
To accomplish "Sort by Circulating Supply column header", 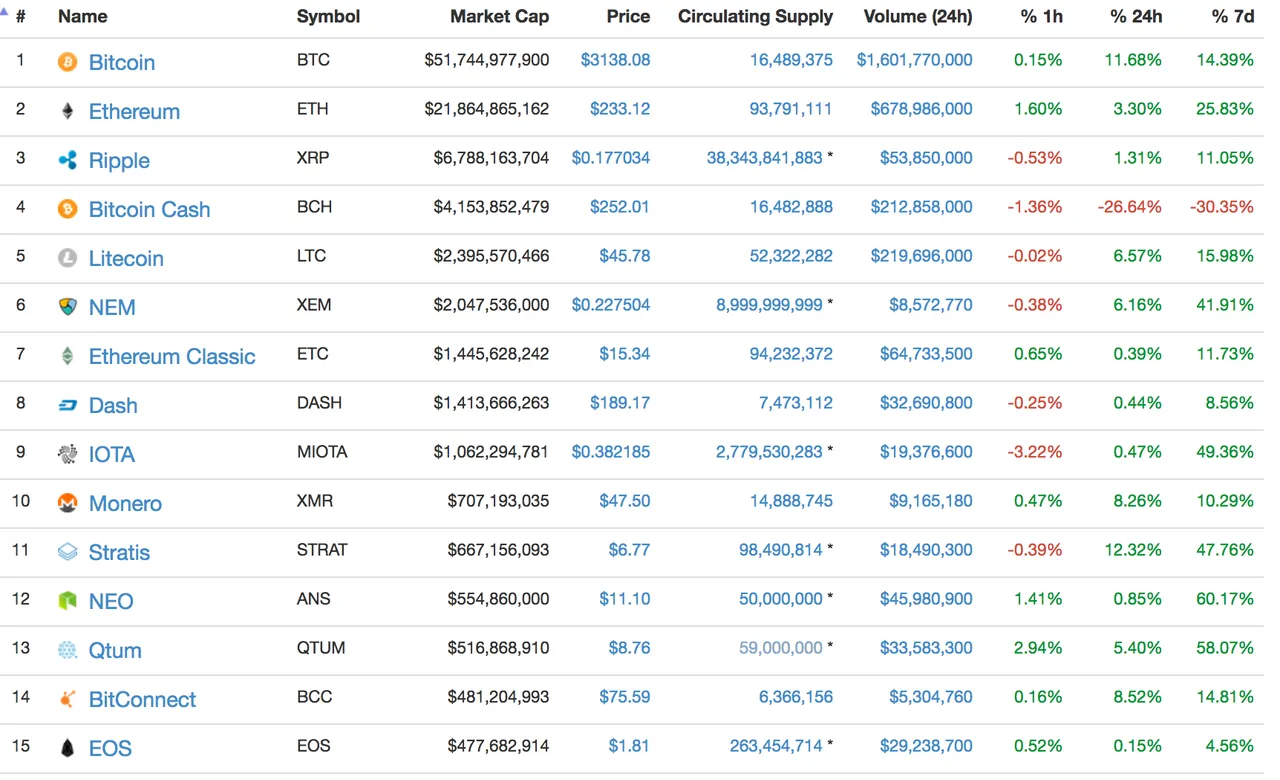I will [x=755, y=17].
